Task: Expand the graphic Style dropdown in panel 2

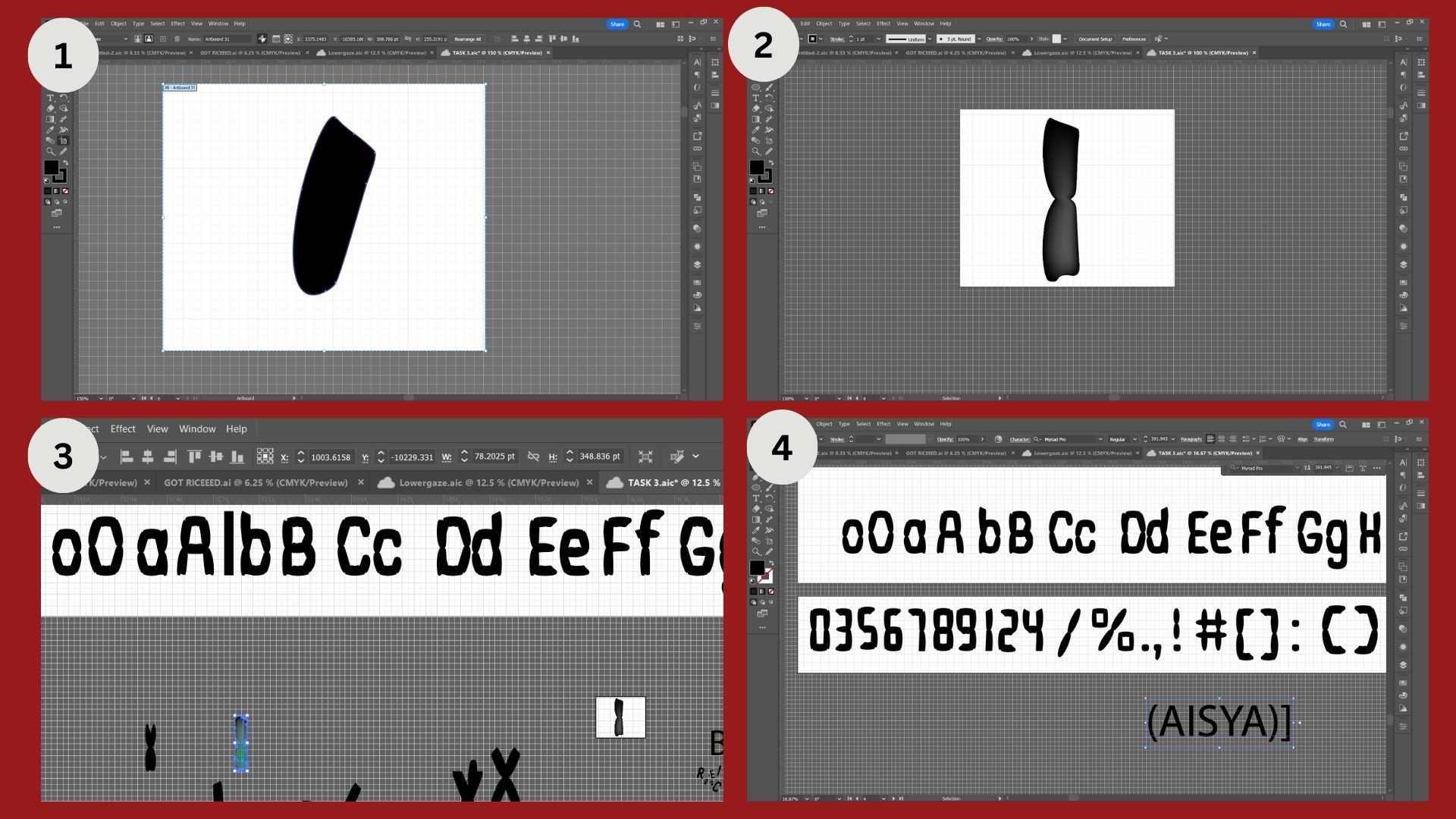Action: point(1065,39)
